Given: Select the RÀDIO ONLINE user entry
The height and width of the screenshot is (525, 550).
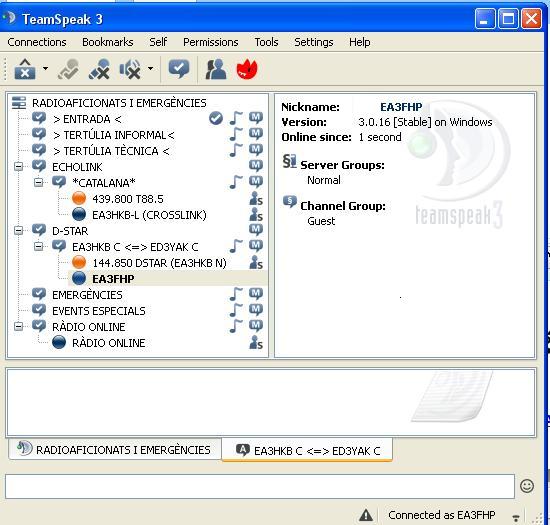Looking at the screenshot, I should click(108, 343).
